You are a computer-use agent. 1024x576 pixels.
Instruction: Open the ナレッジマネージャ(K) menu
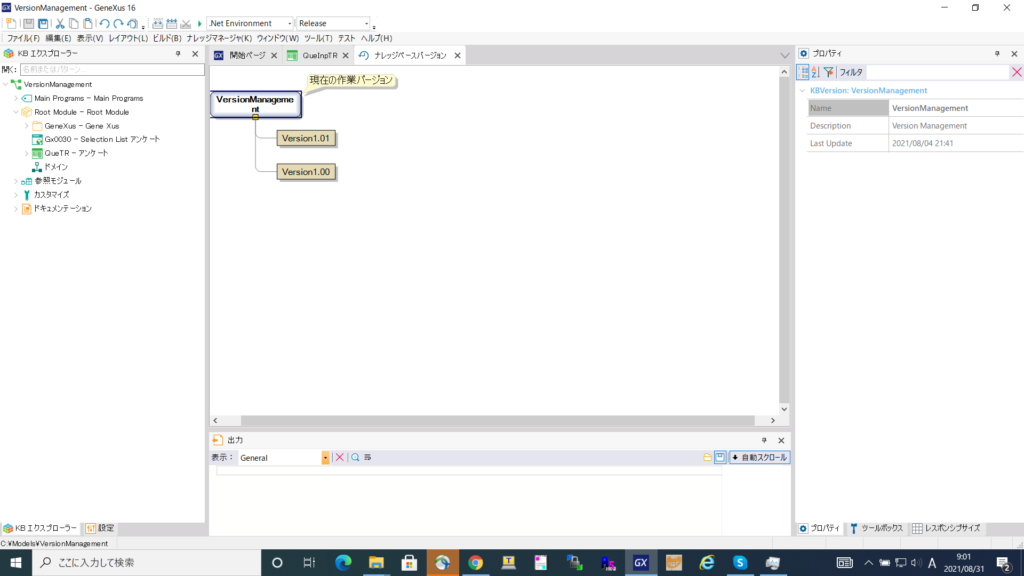219,39
